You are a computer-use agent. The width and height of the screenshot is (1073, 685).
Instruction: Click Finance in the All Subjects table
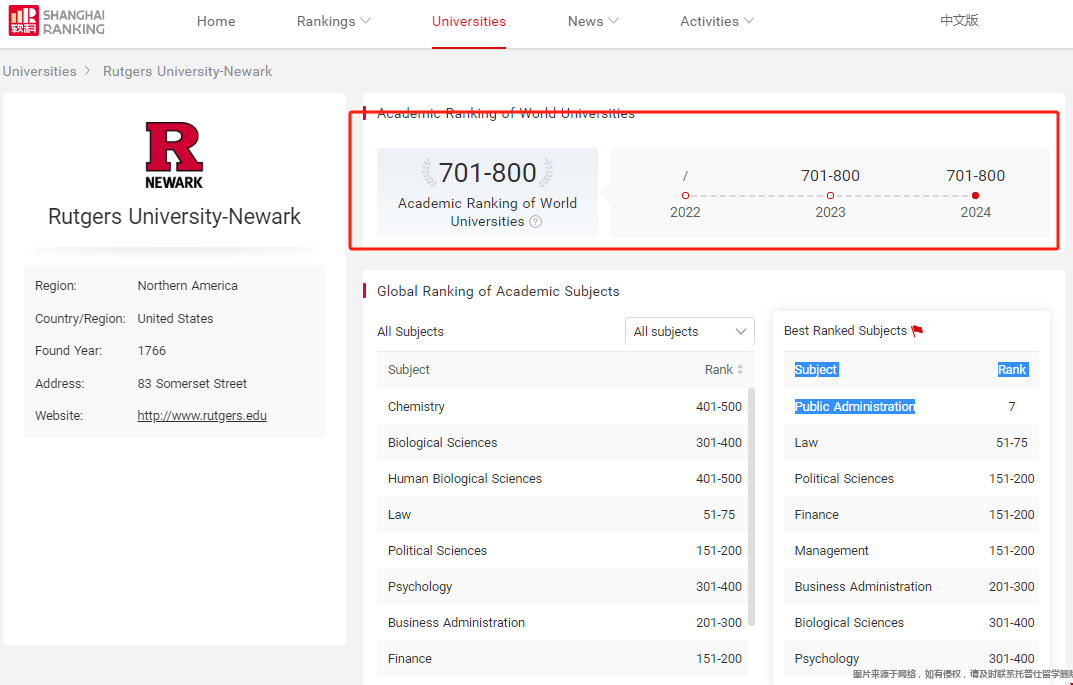pyautogui.click(x=563, y=658)
